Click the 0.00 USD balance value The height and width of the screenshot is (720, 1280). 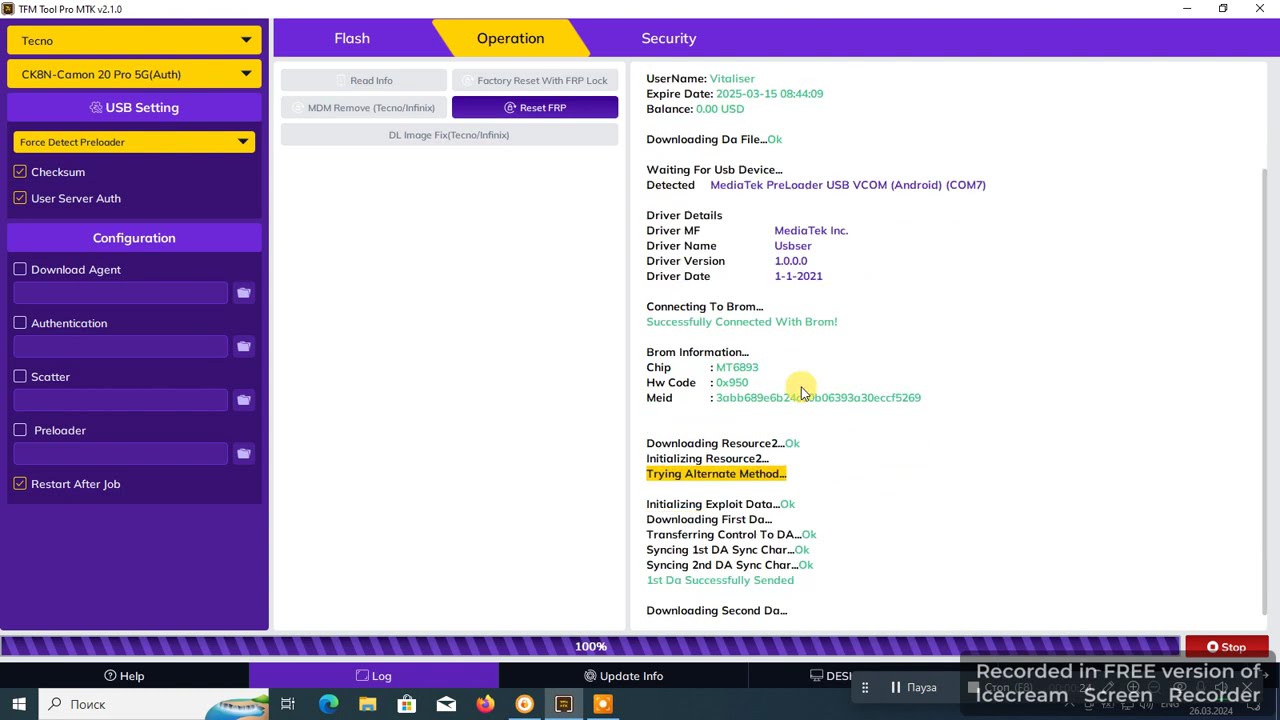click(720, 109)
